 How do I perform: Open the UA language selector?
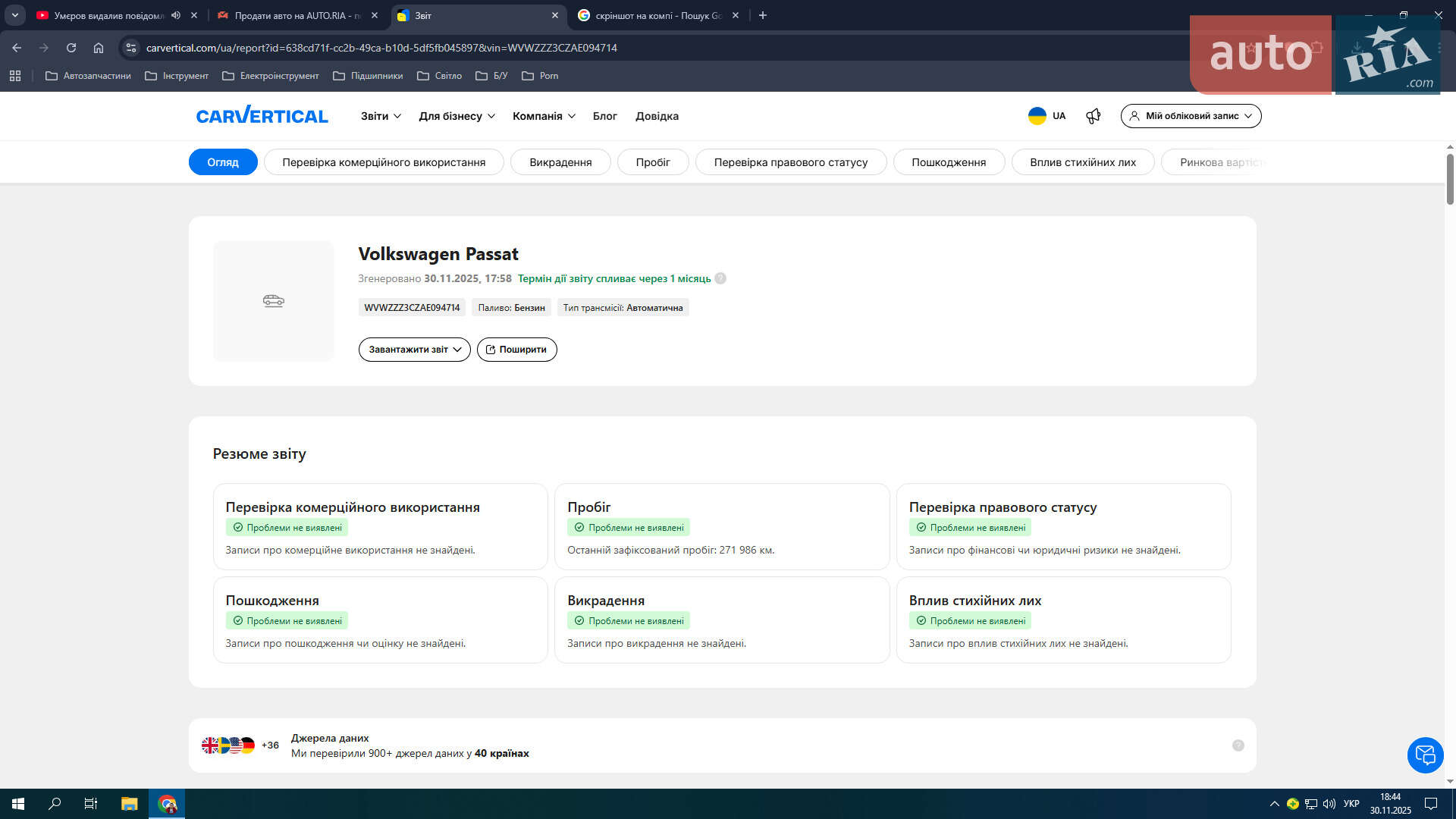click(1046, 116)
